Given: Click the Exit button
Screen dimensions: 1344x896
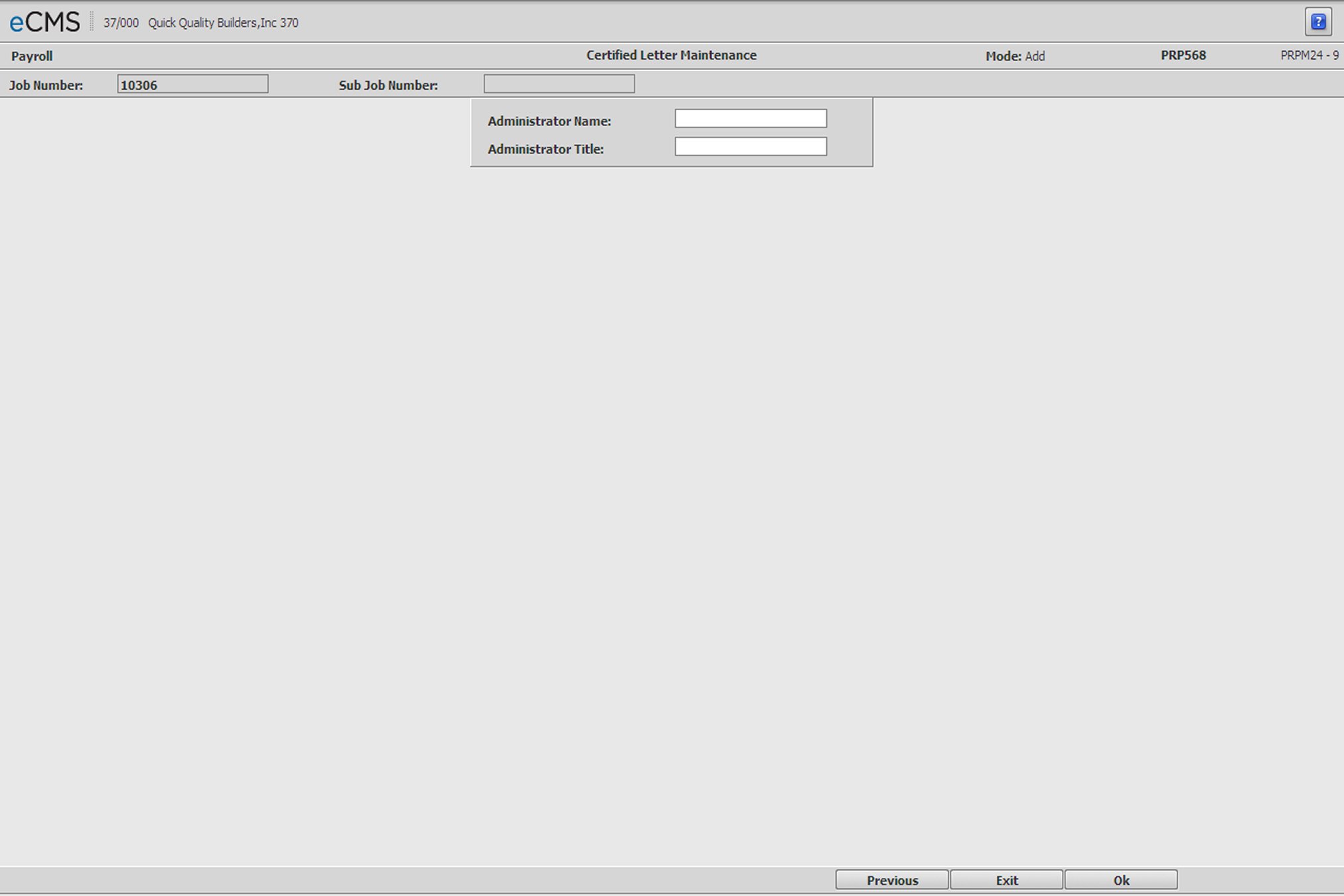Looking at the screenshot, I should coord(1006,879).
